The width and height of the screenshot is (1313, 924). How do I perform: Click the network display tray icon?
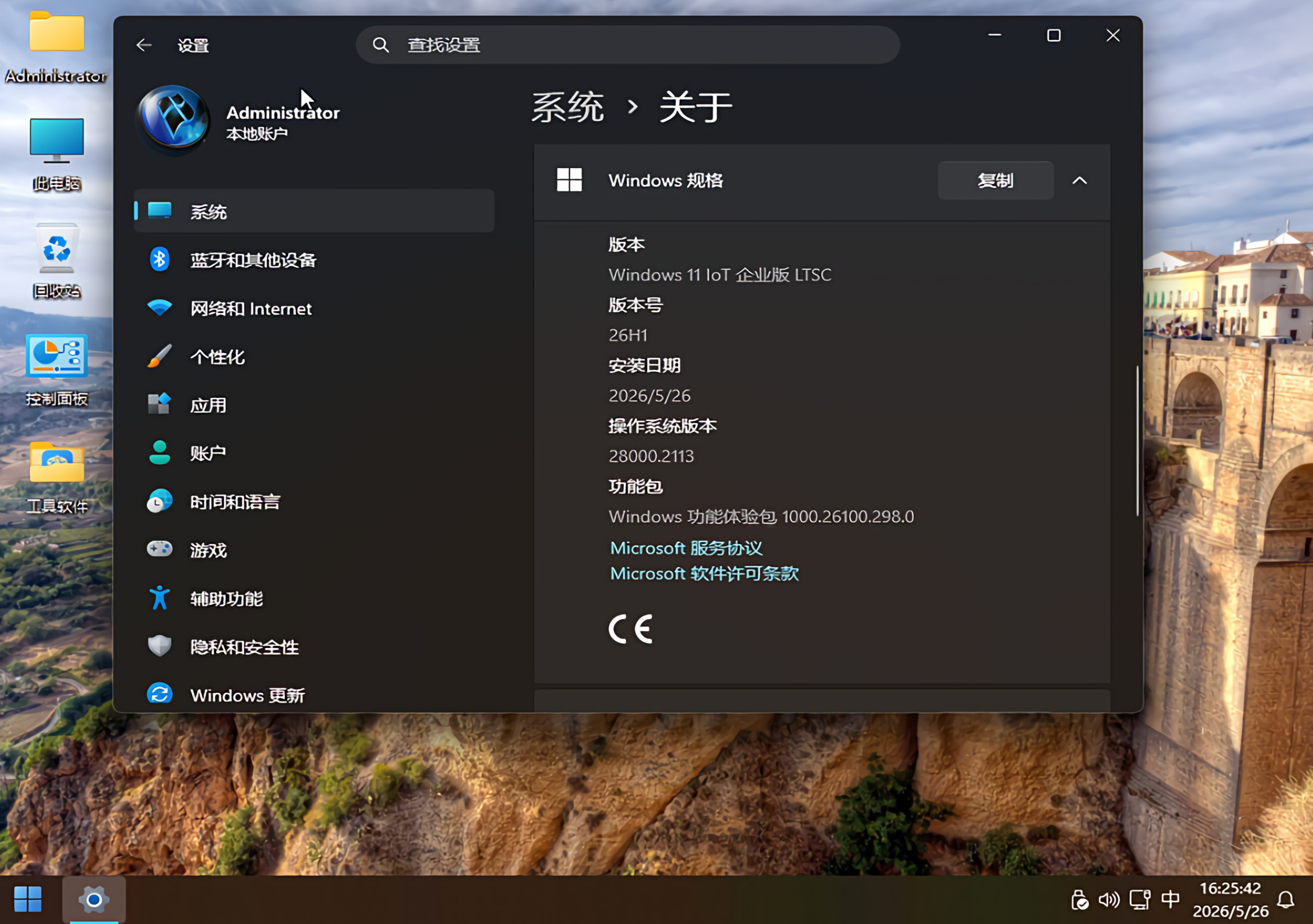(x=1140, y=900)
